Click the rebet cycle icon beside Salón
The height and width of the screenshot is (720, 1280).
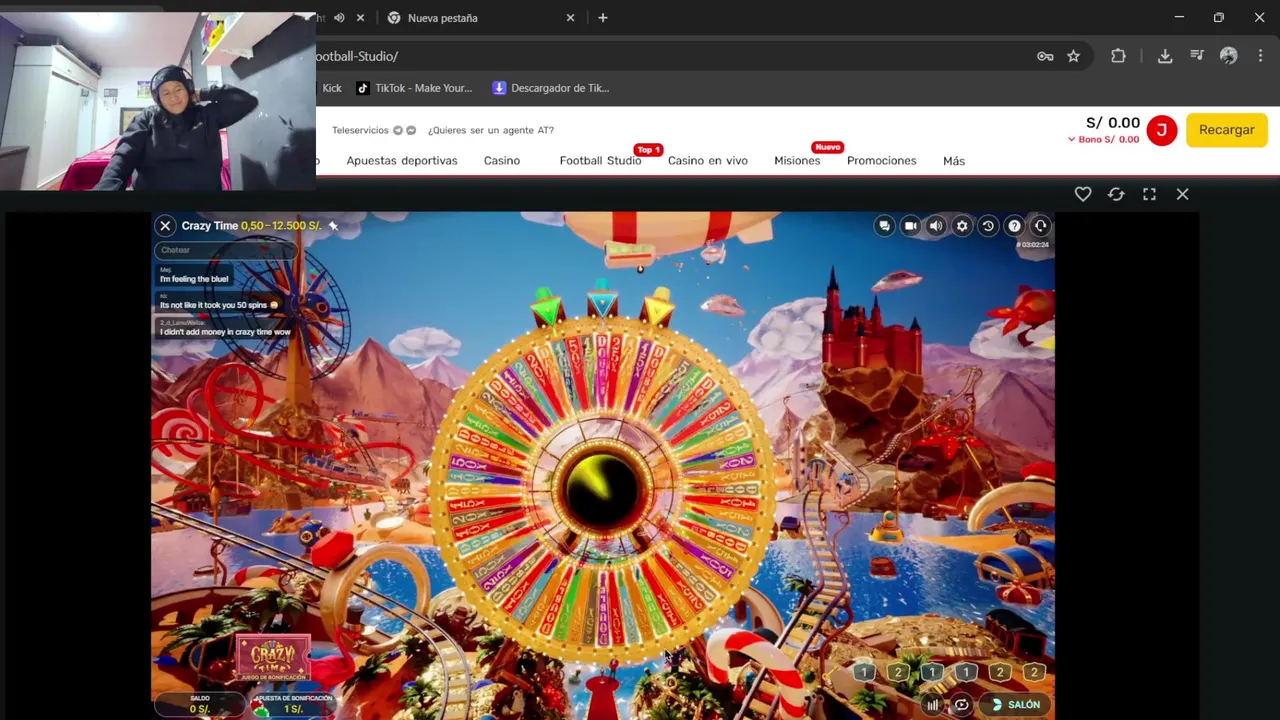[961, 705]
